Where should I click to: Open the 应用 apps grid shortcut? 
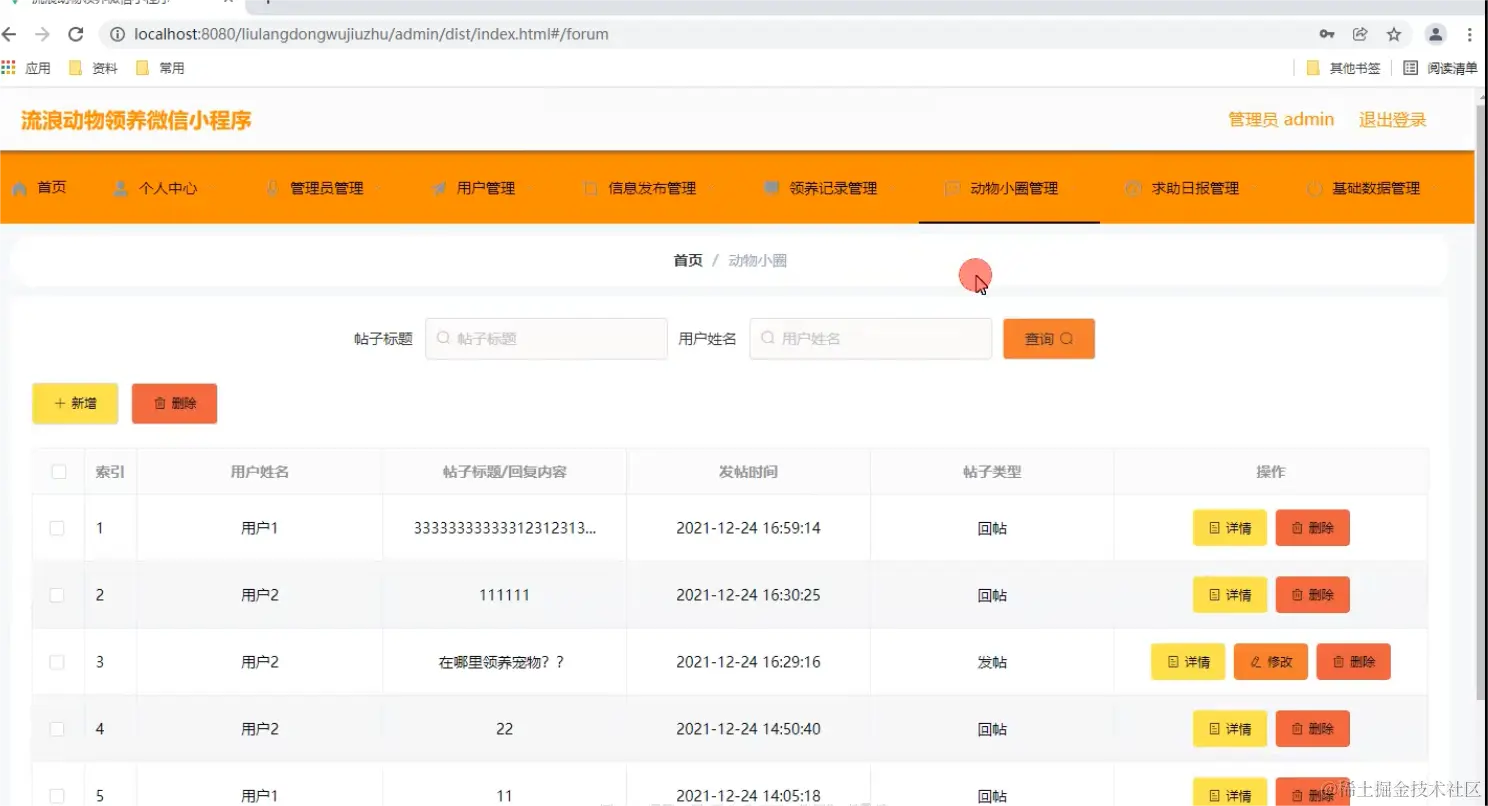(x=26, y=68)
